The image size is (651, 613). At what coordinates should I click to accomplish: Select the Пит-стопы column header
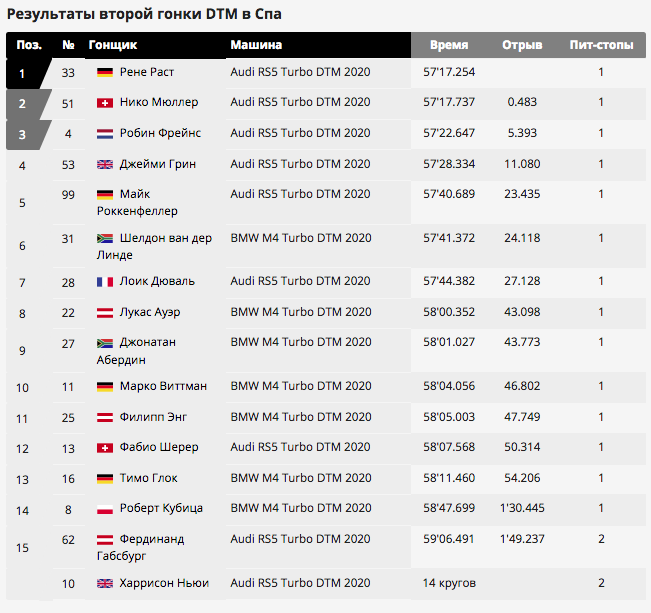(x=601, y=45)
